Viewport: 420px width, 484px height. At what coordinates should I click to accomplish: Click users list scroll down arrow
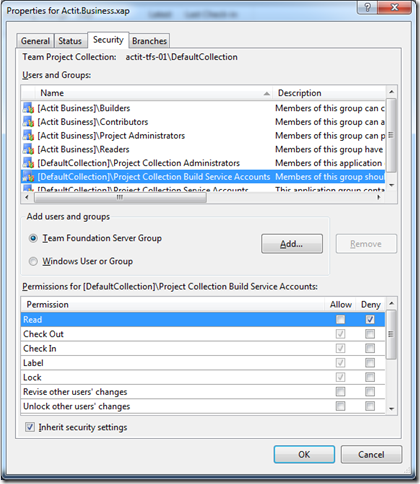tap(392, 185)
